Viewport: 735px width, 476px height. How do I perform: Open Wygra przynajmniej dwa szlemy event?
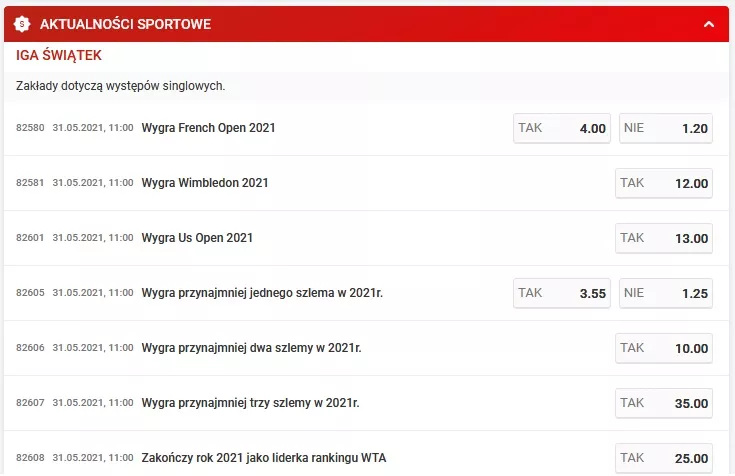point(251,348)
